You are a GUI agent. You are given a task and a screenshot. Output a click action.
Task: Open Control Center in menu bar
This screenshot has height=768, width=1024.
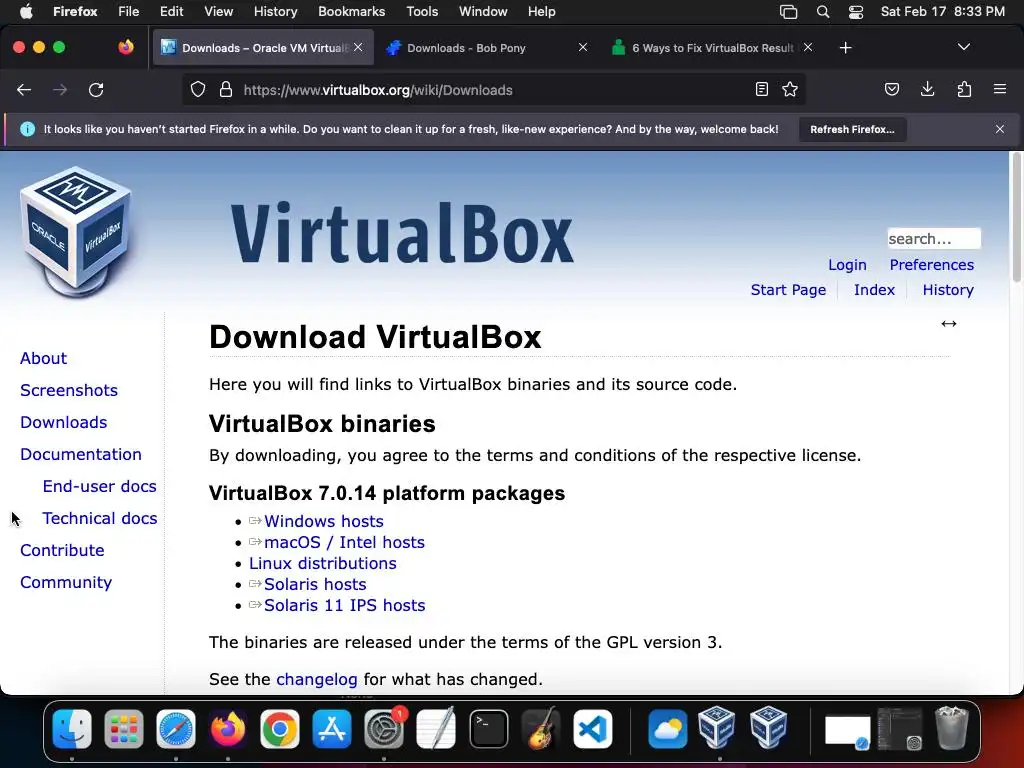[x=856, y=12]
